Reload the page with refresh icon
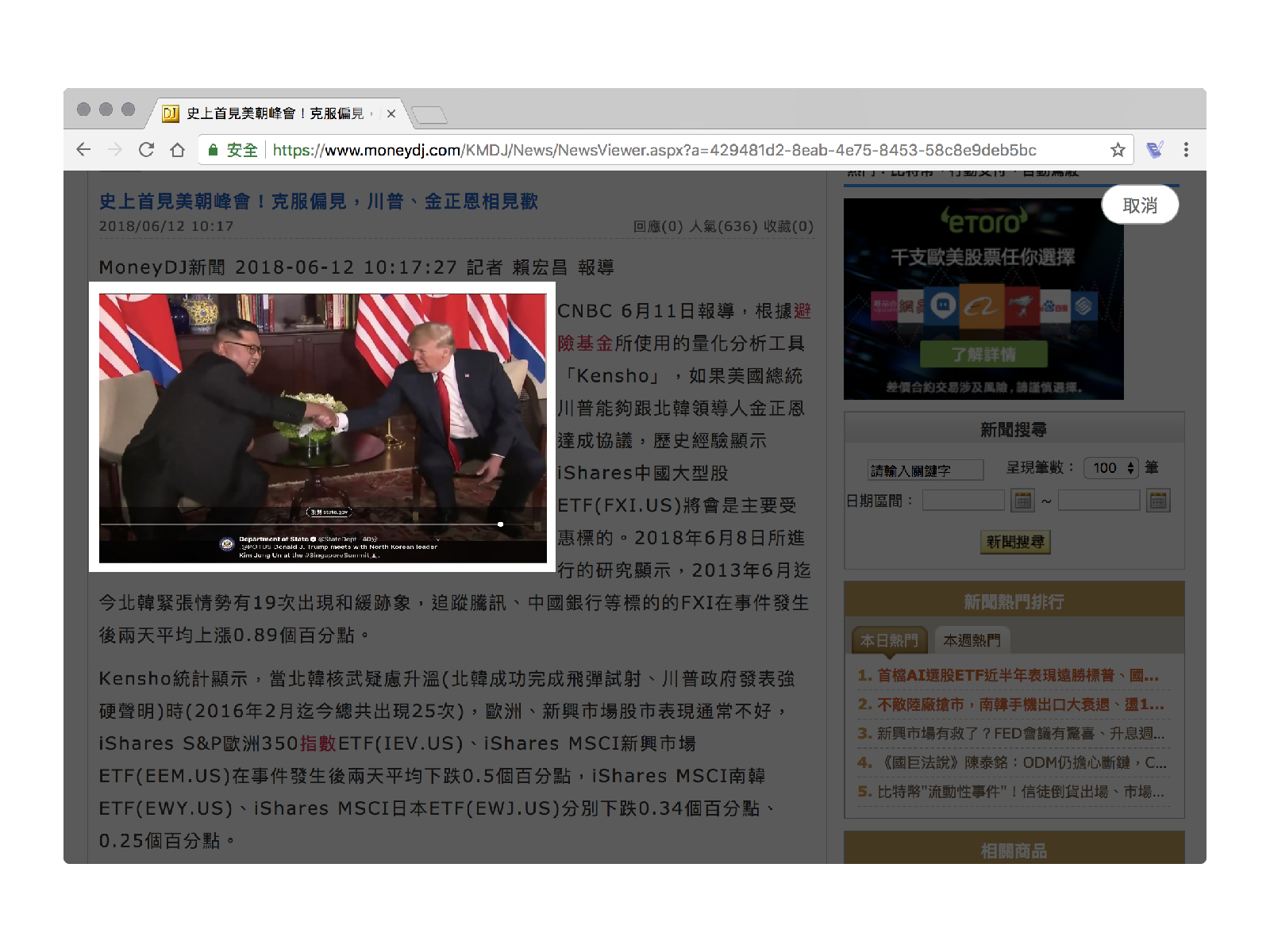This screenshot has width=1270, height=952. click(146, 150)
